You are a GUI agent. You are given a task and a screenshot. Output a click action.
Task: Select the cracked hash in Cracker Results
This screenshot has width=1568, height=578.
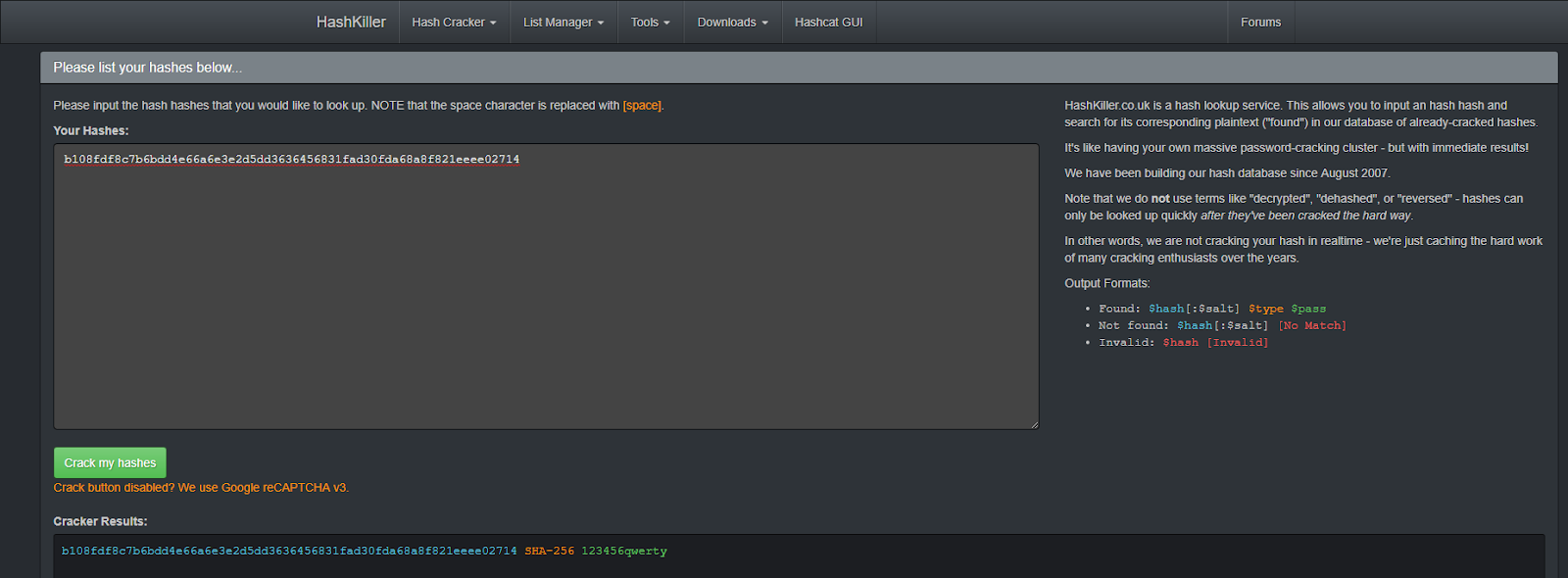(x=289, y=552)
